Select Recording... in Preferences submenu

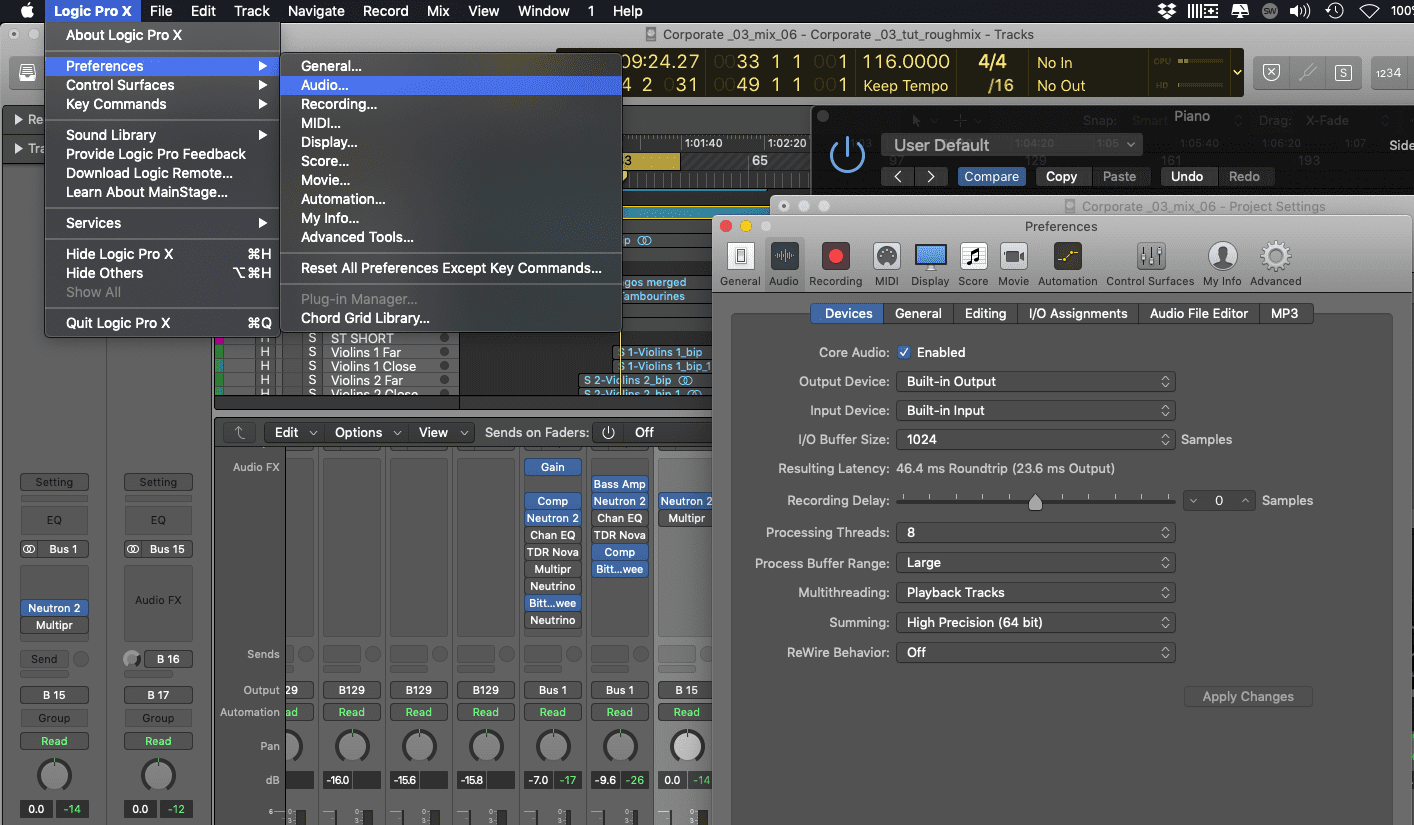click(x=451, y=104)
